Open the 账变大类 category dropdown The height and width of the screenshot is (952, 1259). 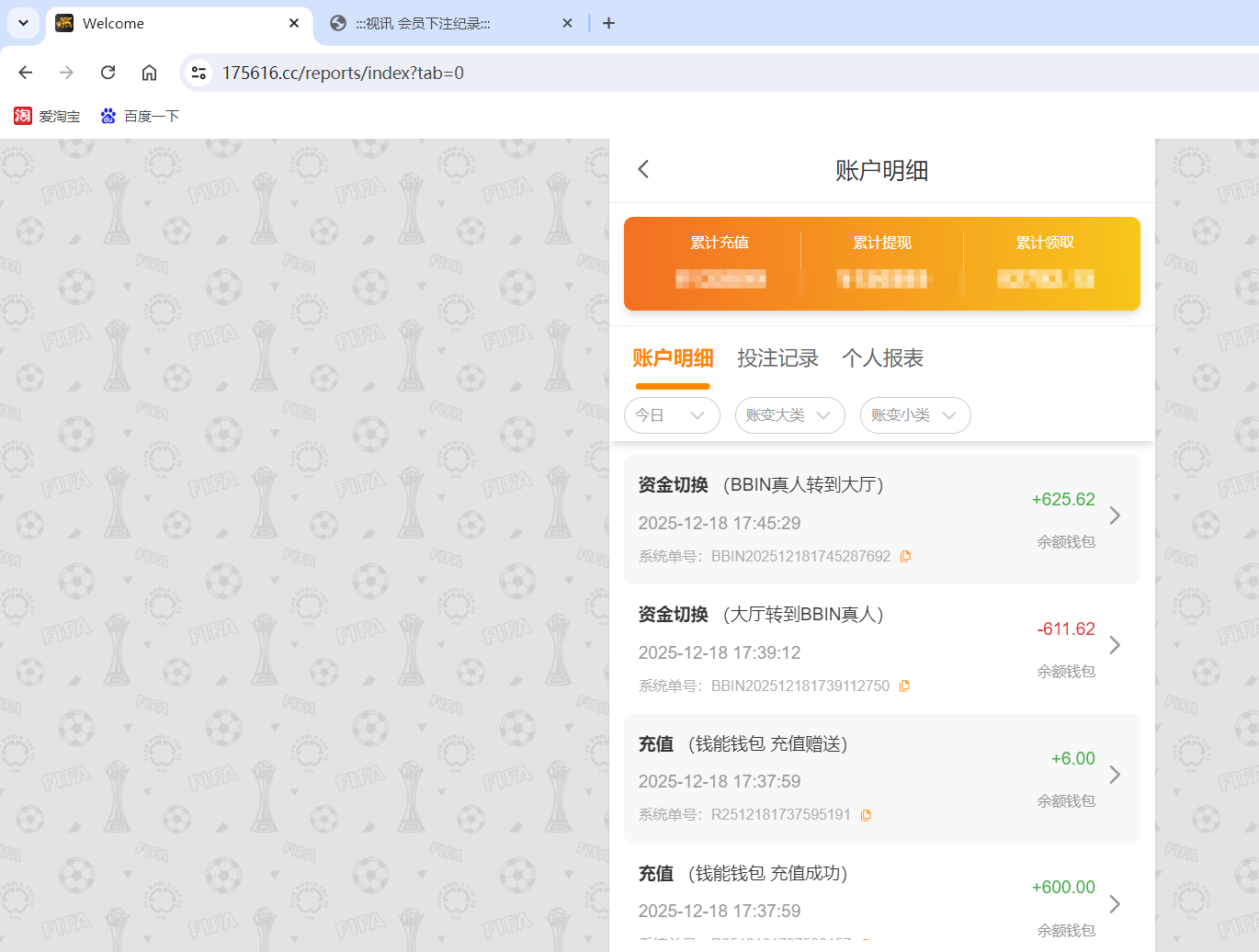pos(789,415)
